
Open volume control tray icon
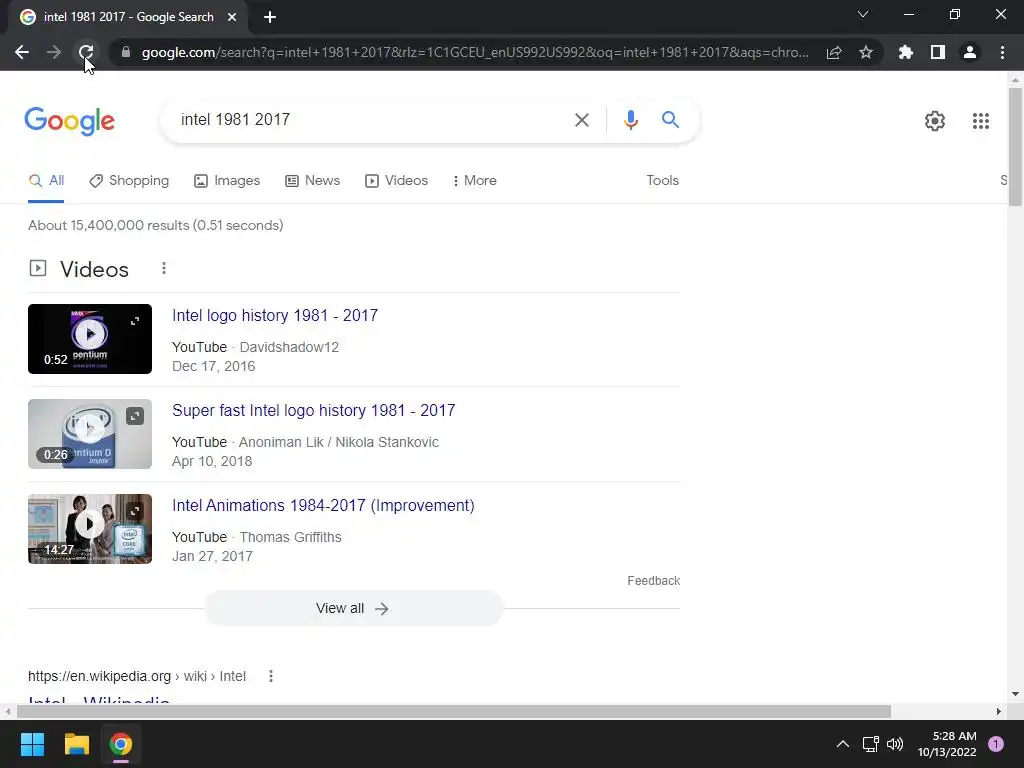coord(895,744)
